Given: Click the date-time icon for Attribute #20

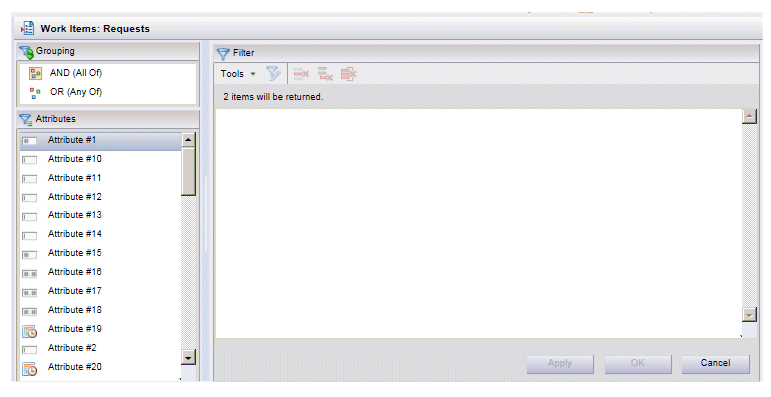Looking at the screenshot, I should tap(30, 369).
